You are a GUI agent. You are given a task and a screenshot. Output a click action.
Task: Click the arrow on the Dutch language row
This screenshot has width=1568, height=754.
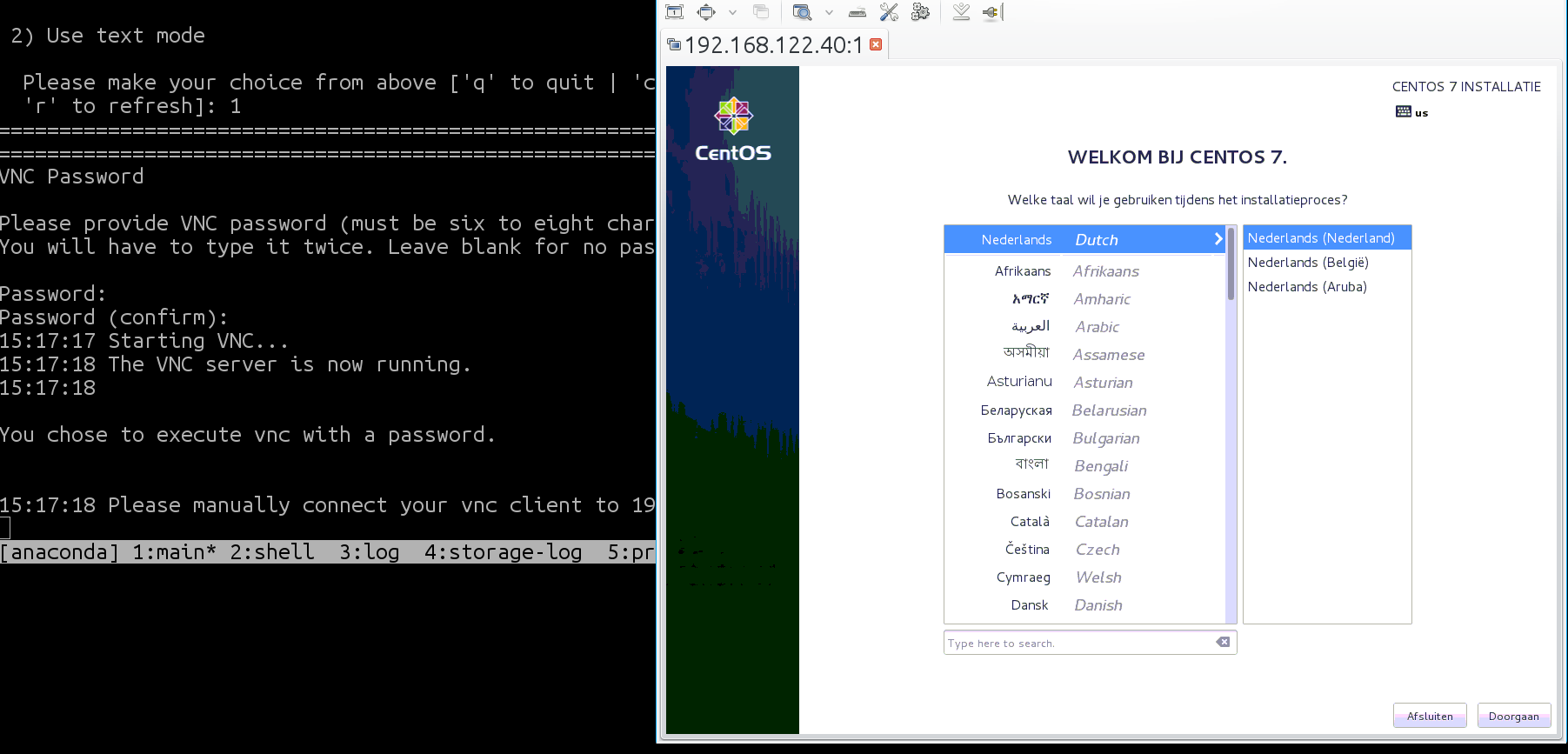coord(1218,239)
